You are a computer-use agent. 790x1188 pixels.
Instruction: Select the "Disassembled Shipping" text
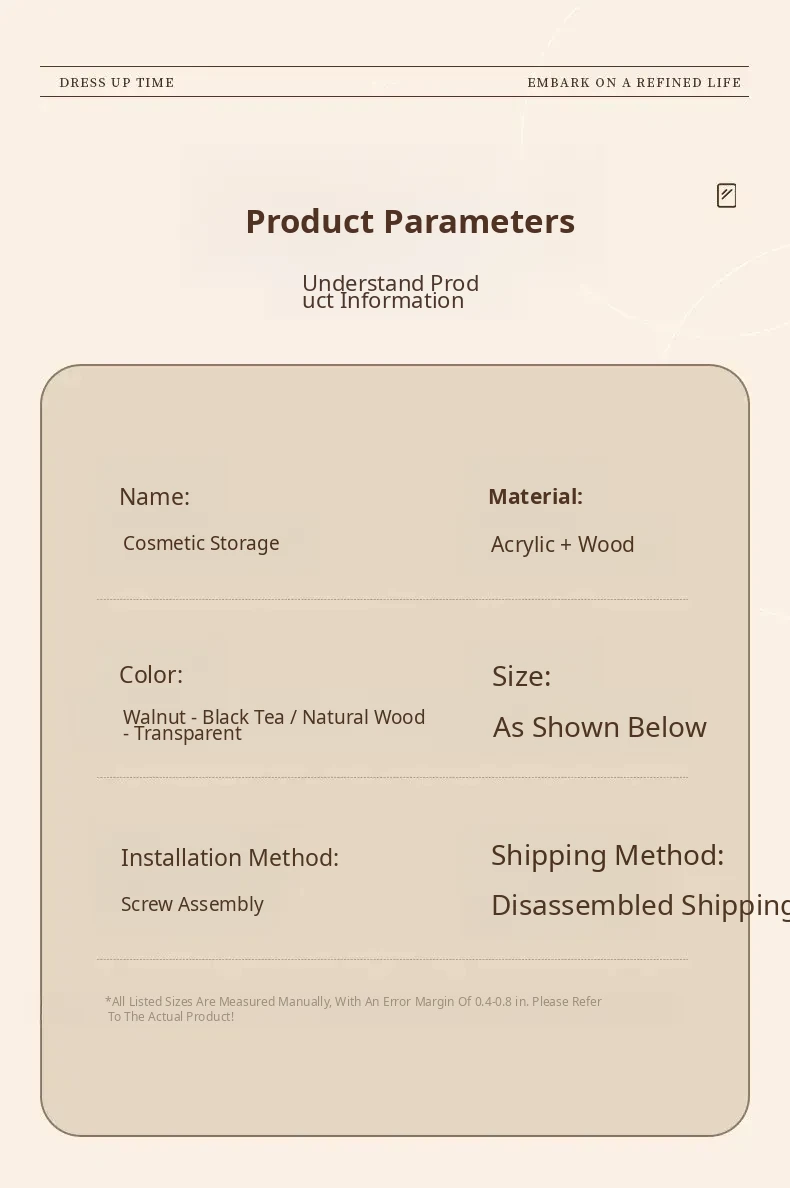tap(640, 906)
